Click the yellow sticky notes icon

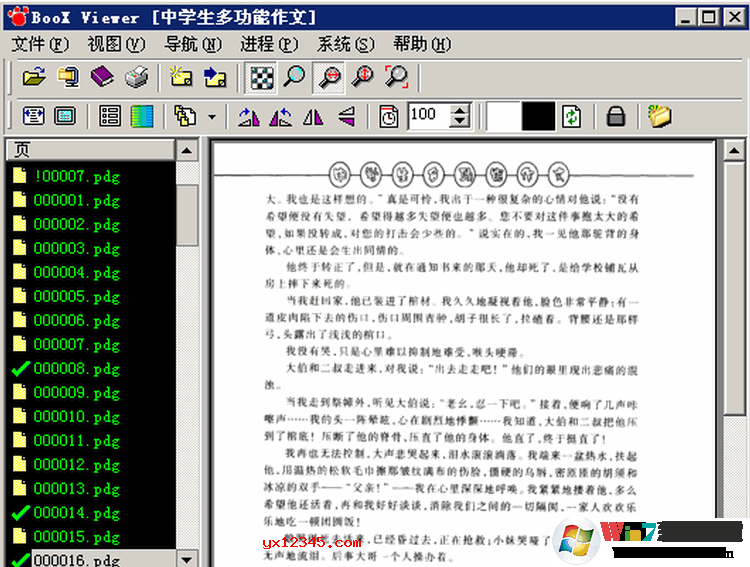(660, 116)
